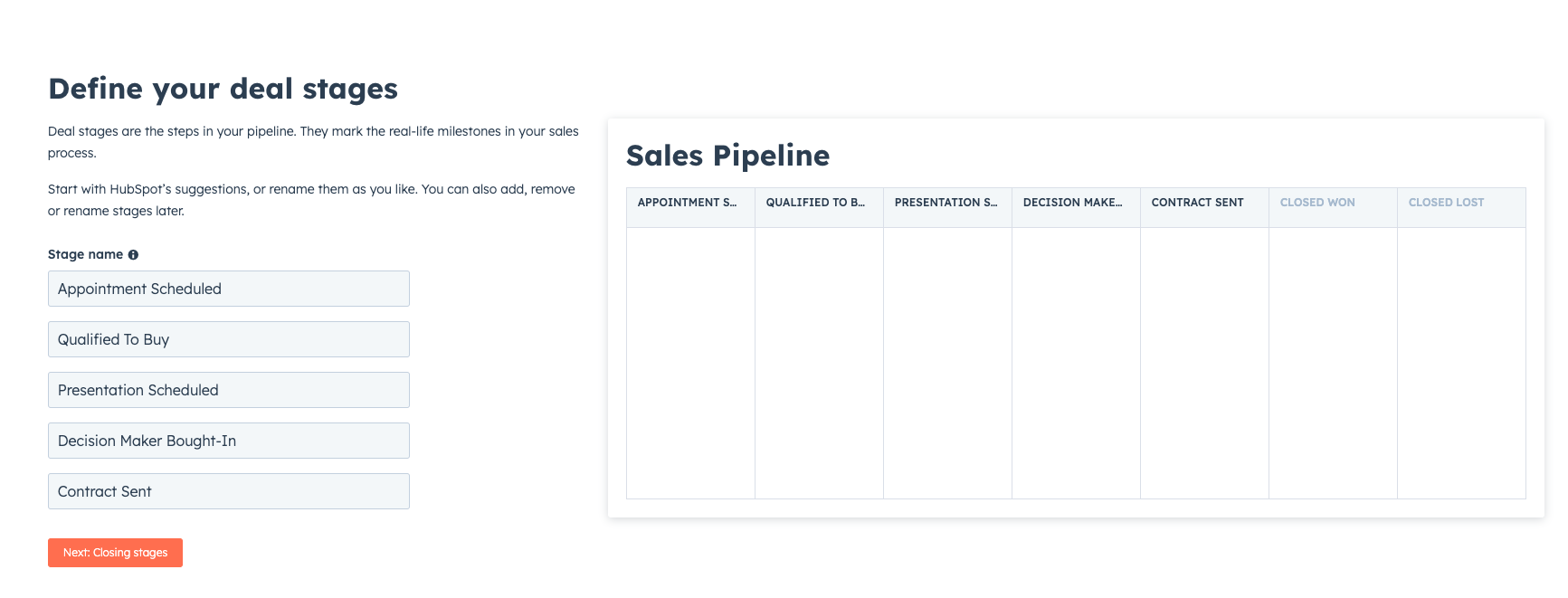1568x598 pixels.
Task: Click the Stage name info icon
Action: coord(133,255)
